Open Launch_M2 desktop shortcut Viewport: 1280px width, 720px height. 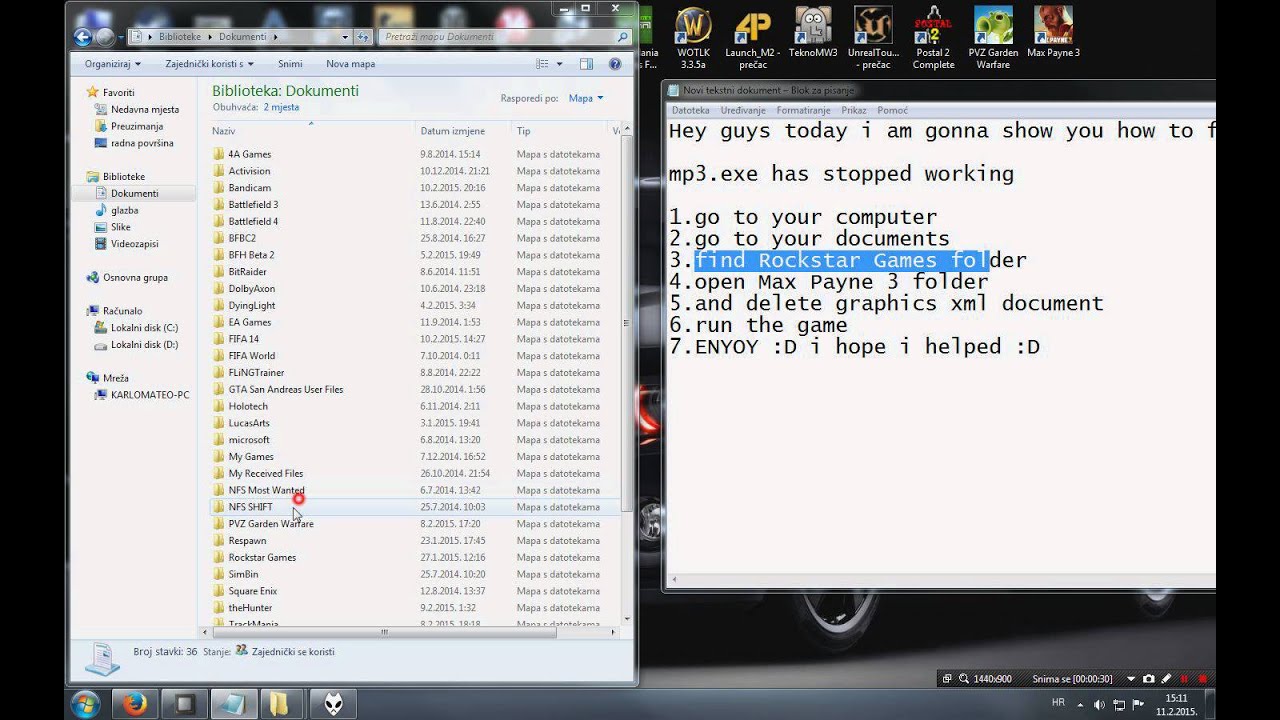tap(753, 37)
